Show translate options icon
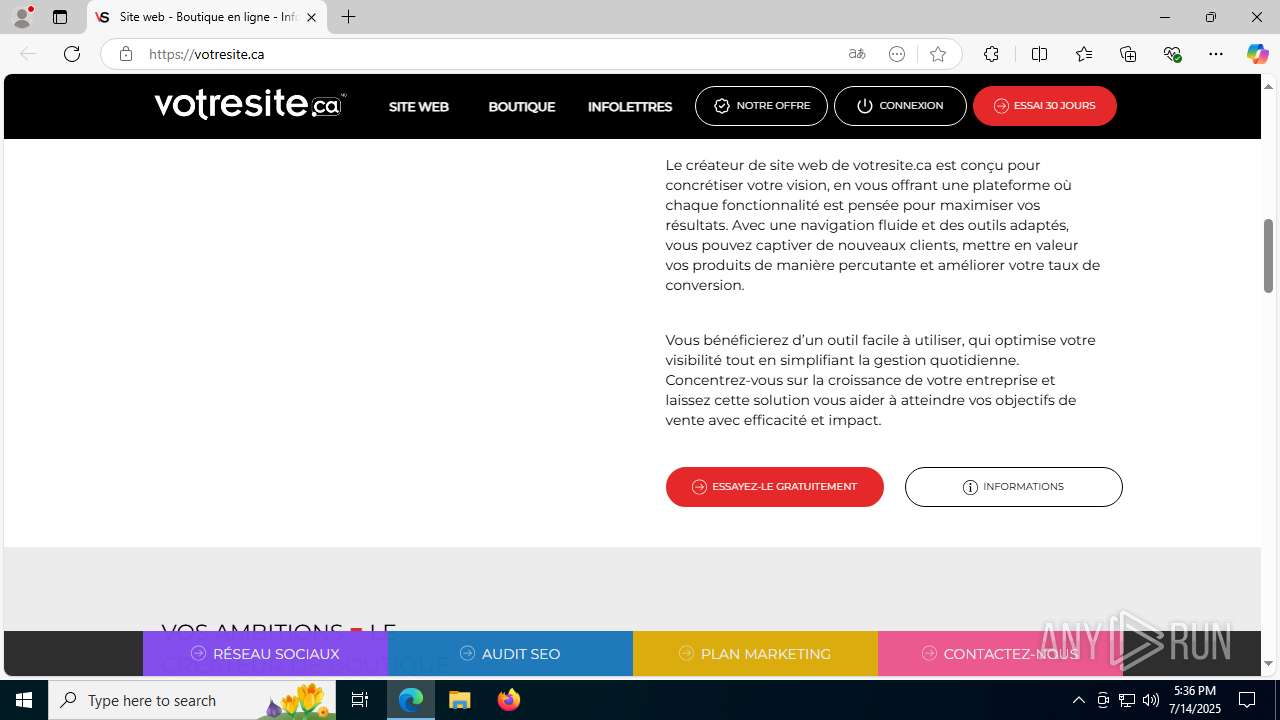This screenshot has height=720, width=1280. (x=857, y=54)
